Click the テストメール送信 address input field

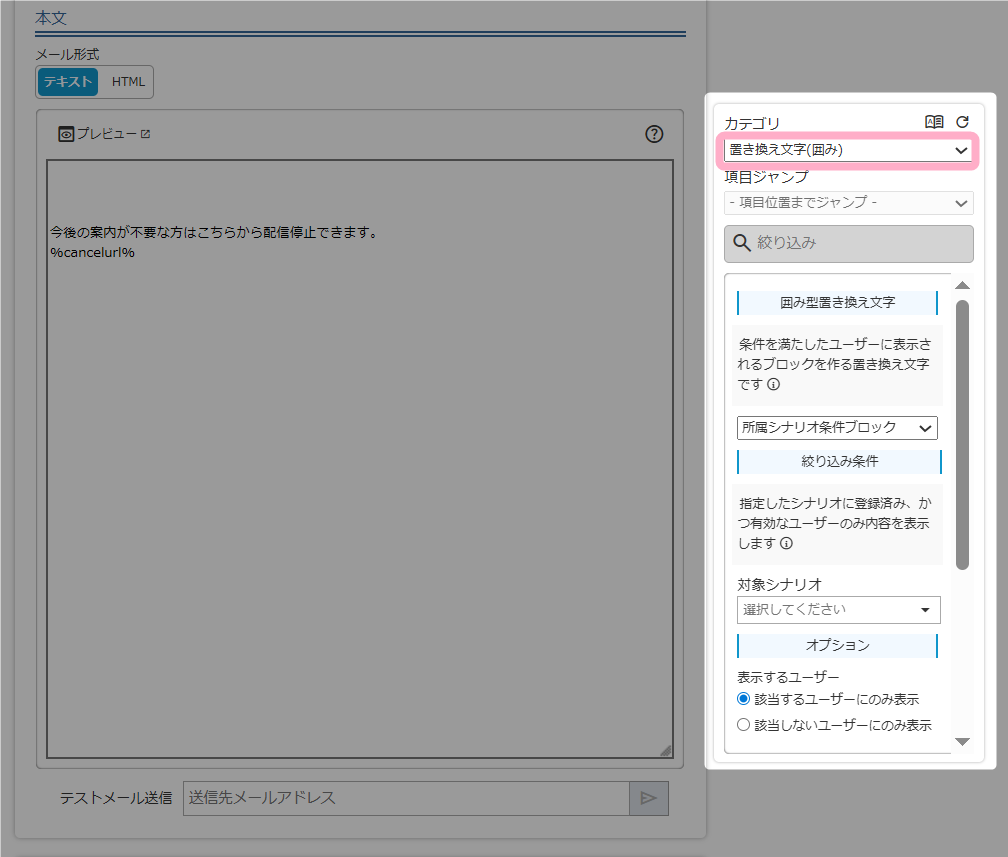tap(405, 798)
